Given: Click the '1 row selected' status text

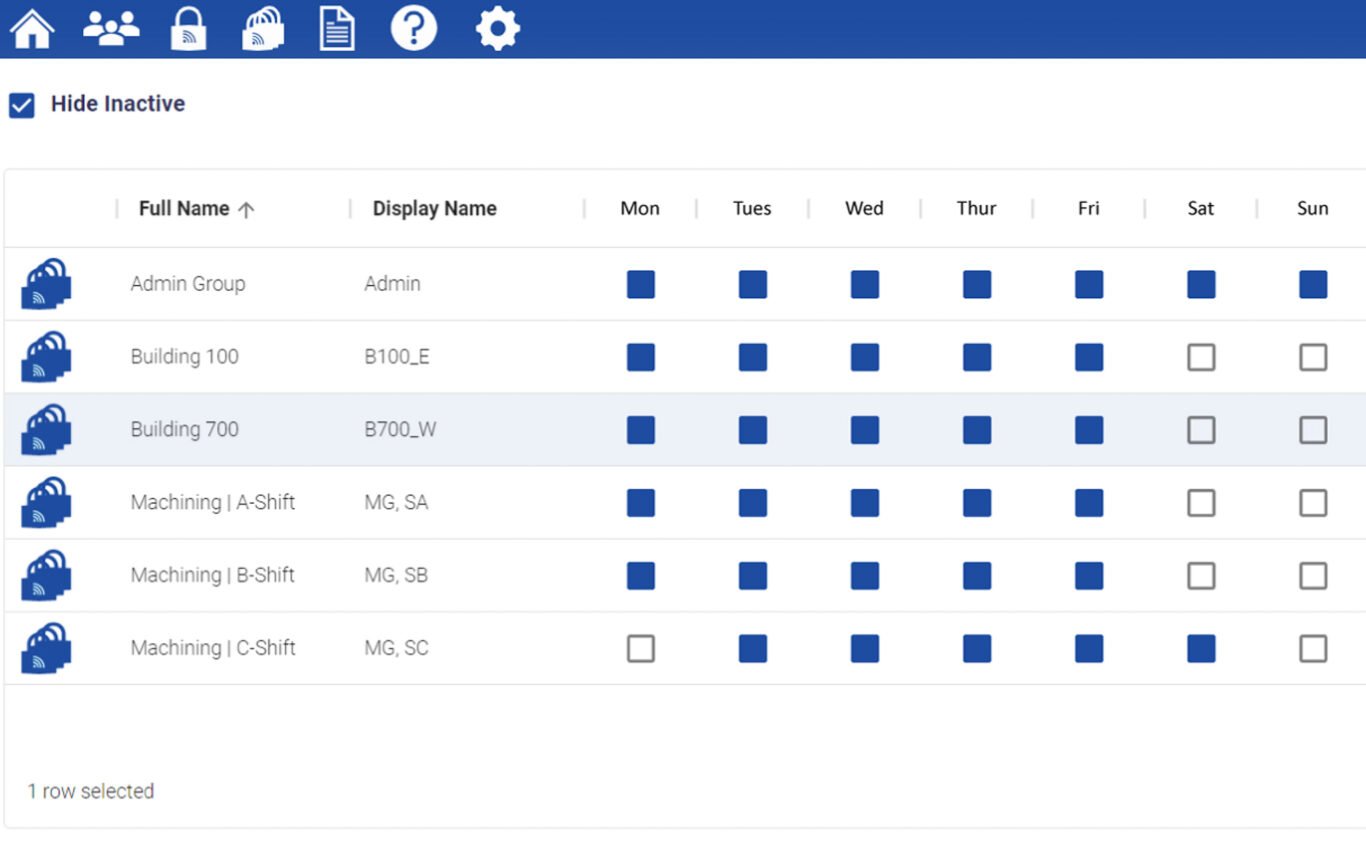Looking at the screenshot, I should coord(91,792).
